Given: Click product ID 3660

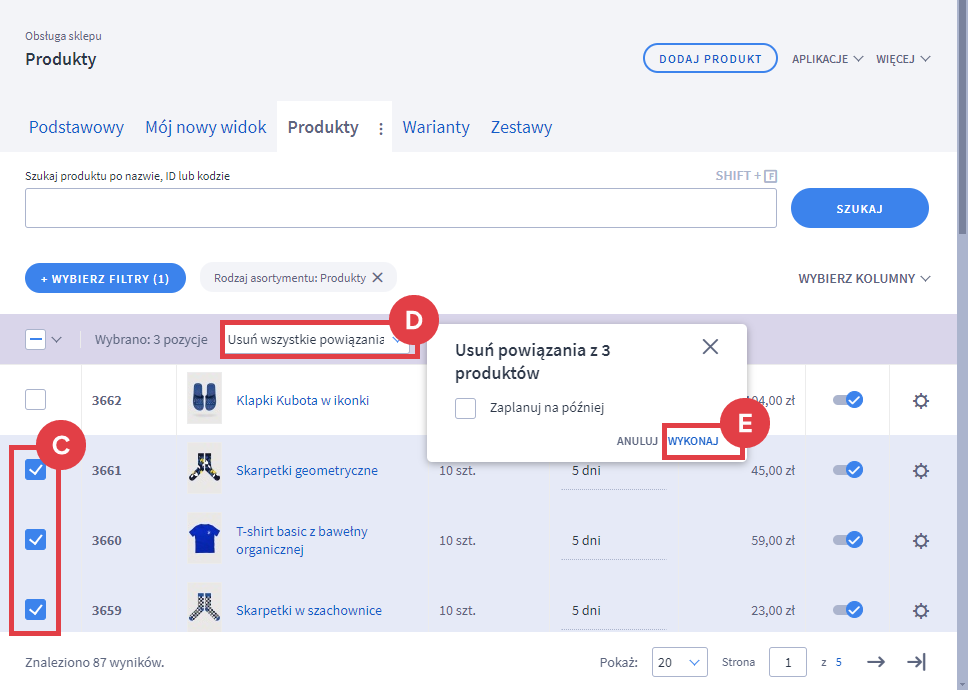Looking at the screenshot, I should point(107,541).
